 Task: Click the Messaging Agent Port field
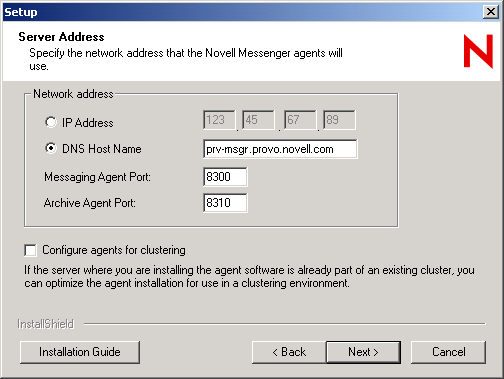[225, 177]
